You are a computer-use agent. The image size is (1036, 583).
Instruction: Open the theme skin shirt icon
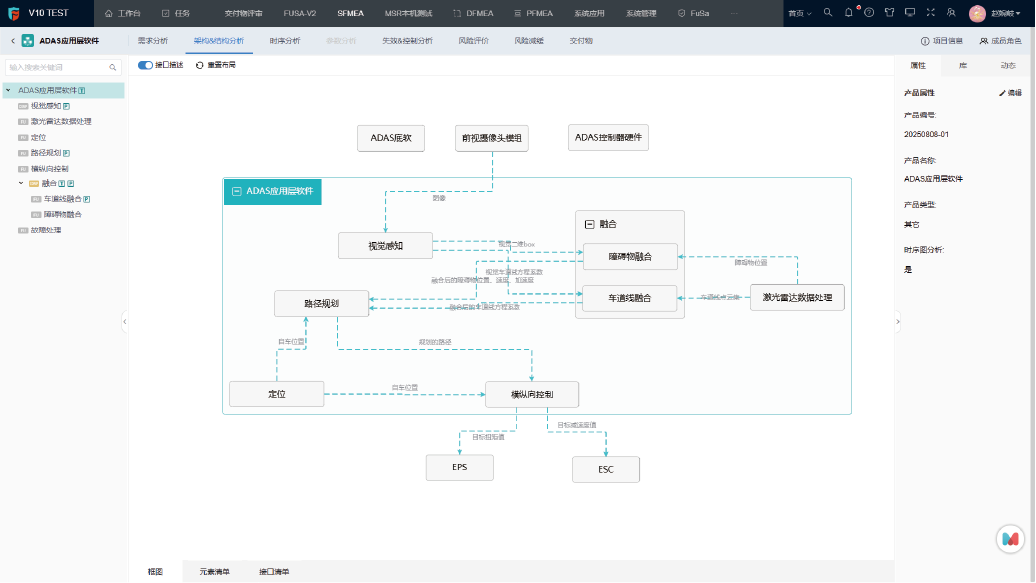pyautogui.click(x=888, y=13)
